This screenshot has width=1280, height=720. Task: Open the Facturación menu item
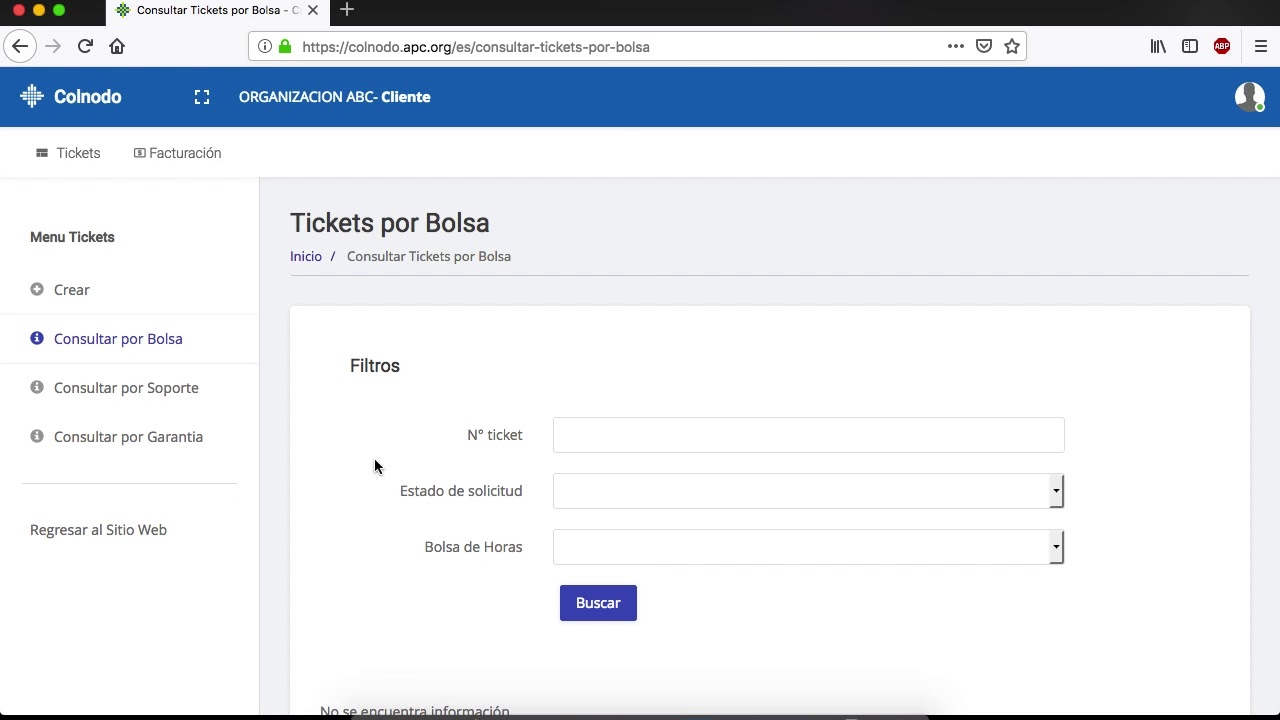click(x=178, y=153)
